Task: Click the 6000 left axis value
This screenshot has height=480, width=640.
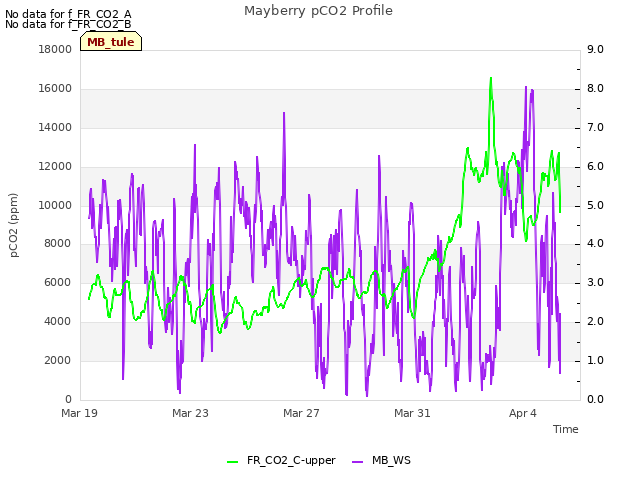Action: [x=58, y=282]
